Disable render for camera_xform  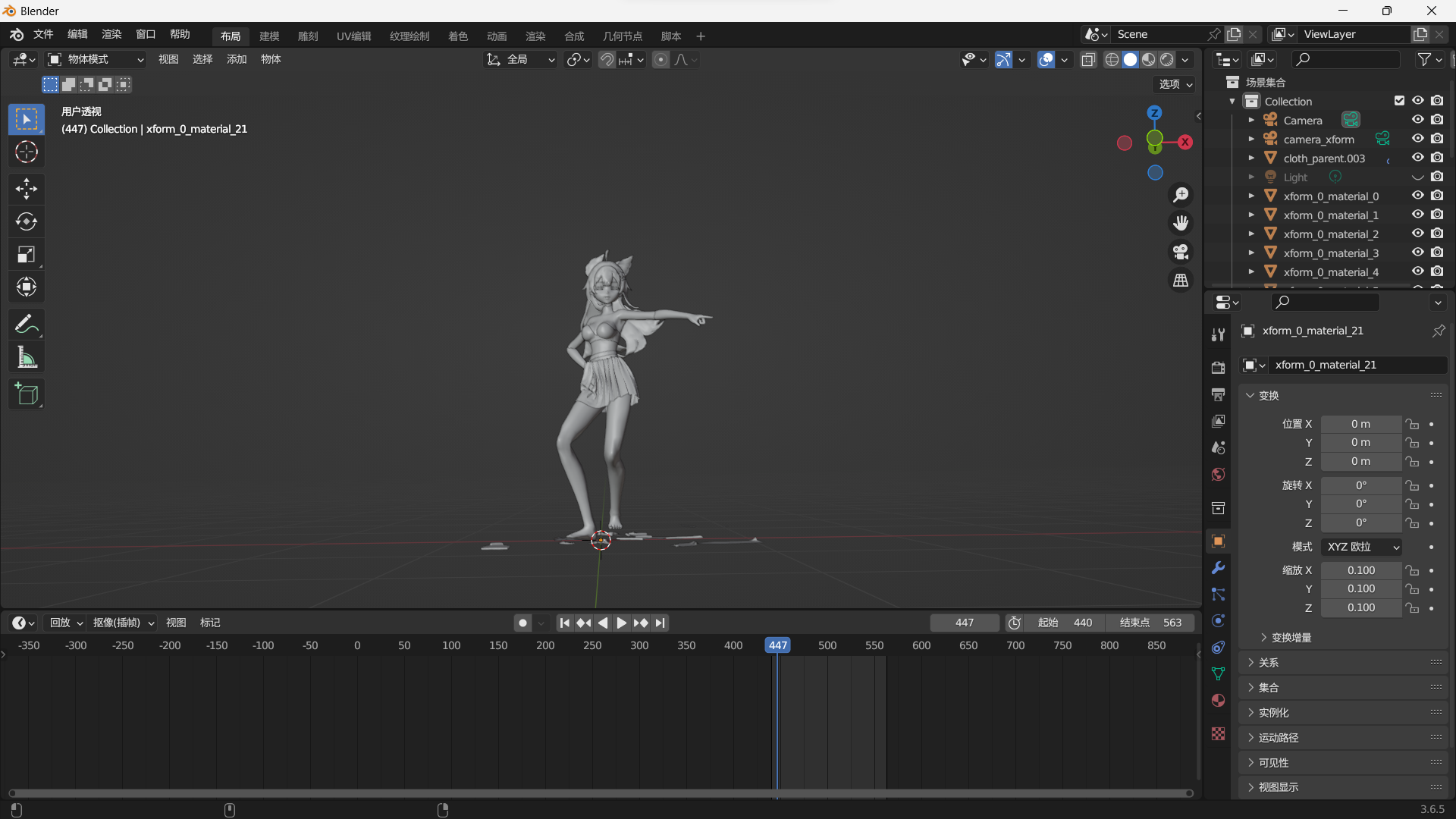pyautogui.click(x=1437, y=139)
